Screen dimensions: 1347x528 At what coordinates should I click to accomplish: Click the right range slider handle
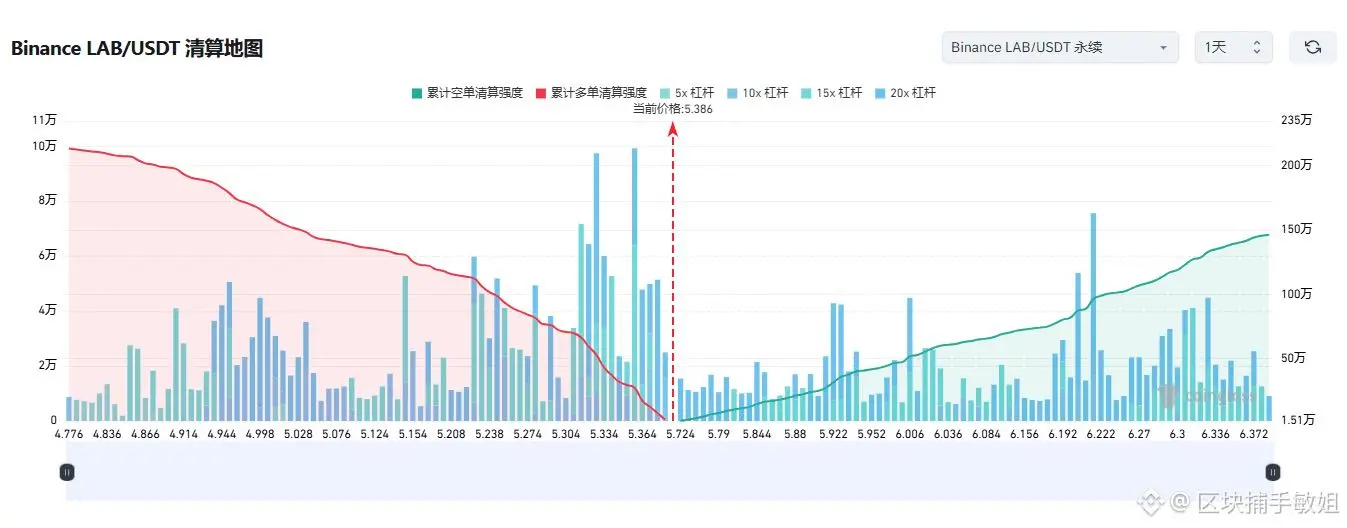click(x=1273, y=472)
